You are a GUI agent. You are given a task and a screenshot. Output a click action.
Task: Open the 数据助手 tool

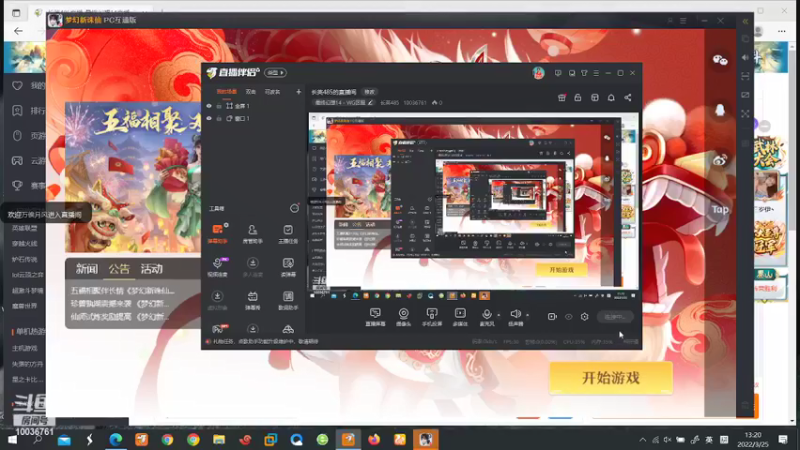[288, 301]
